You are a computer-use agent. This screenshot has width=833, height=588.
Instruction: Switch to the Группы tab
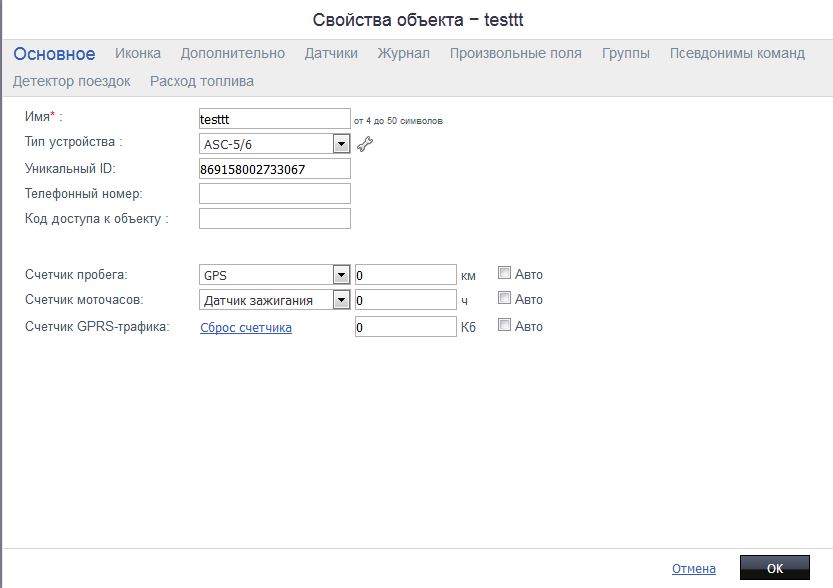625,54
